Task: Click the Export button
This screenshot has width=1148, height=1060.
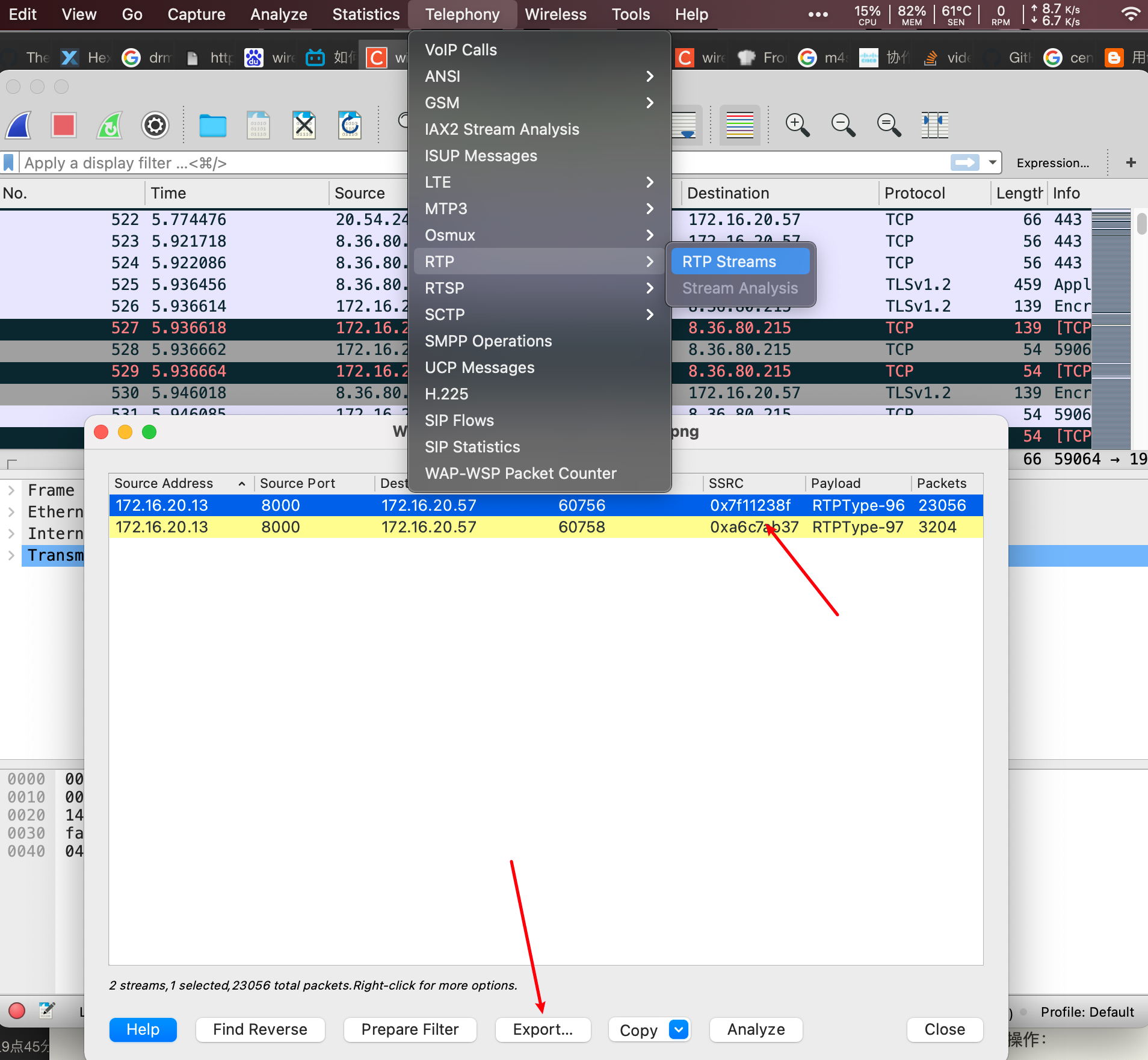Action: point(542,1029)
